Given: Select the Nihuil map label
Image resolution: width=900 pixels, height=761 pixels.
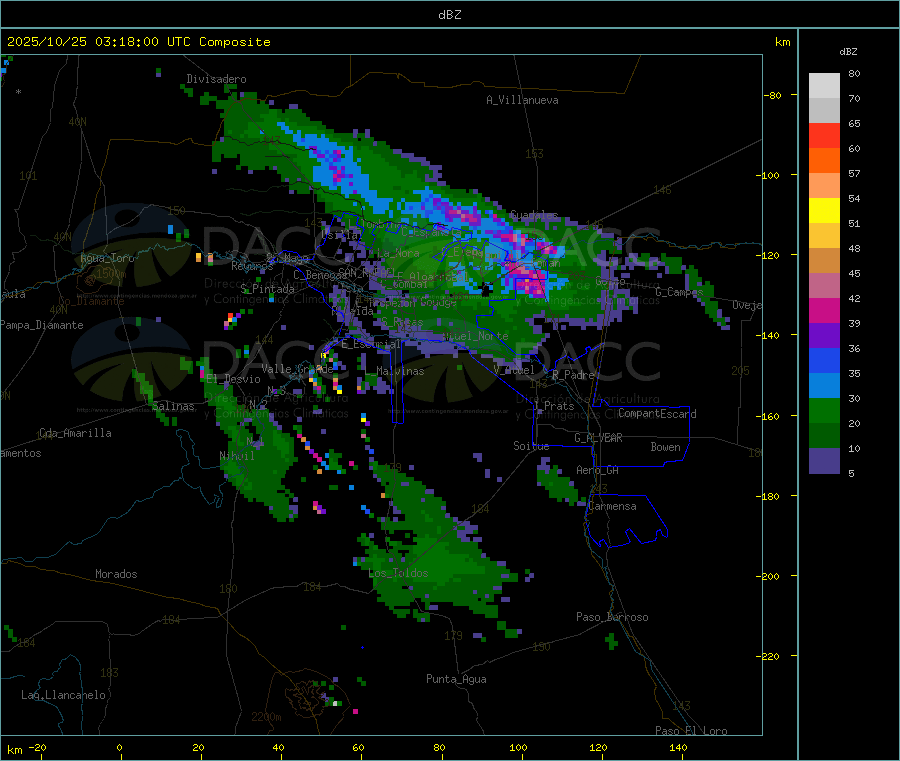Looking at the screenshot, I should pyautogui.click(x=237, y=456).
